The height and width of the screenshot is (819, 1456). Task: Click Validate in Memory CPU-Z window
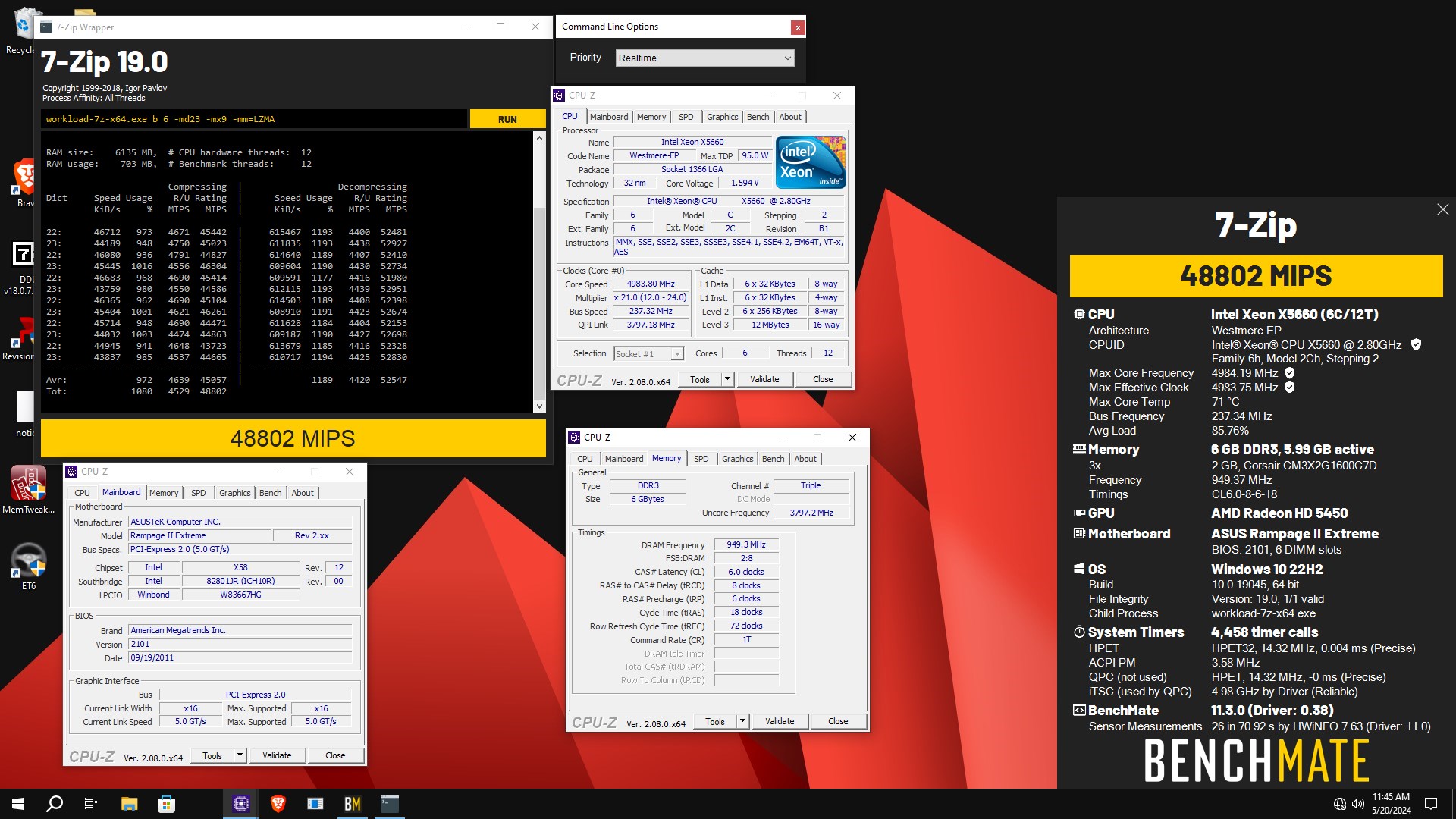(x=780, y=721)
